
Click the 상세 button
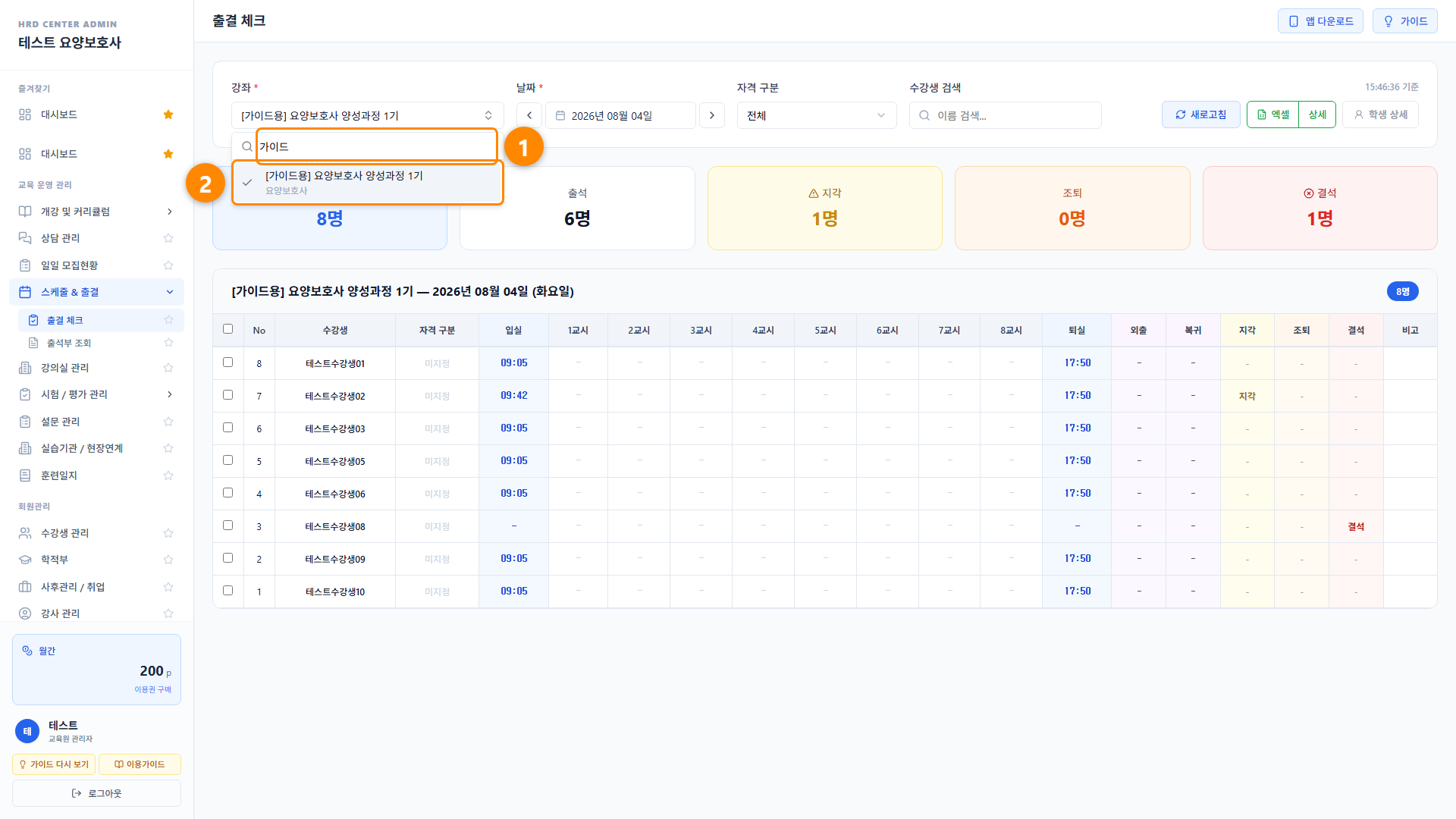(1317, 115)
